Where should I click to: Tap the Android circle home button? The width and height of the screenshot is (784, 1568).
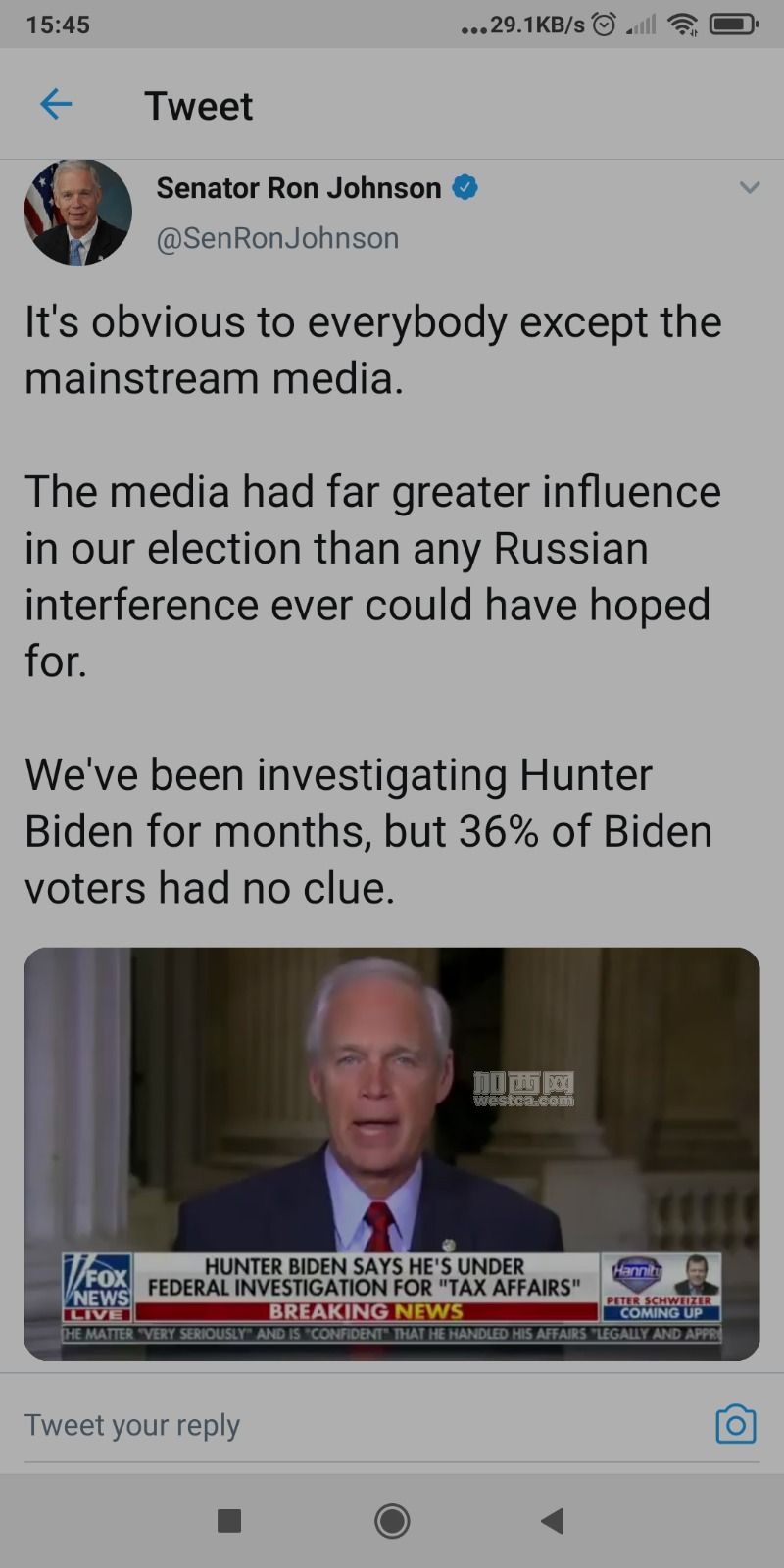click(392, 1520)
